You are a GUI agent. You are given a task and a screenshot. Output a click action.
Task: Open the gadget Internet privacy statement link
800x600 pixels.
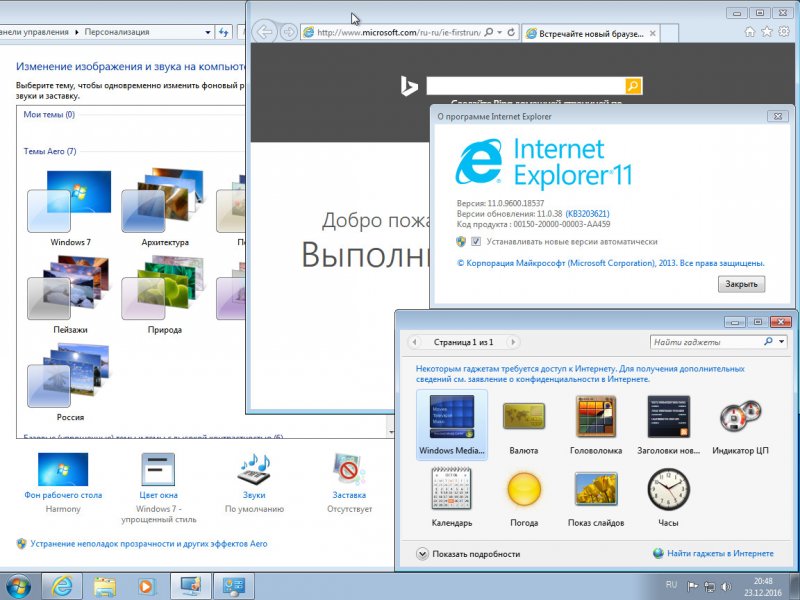[x=580, y=374]
